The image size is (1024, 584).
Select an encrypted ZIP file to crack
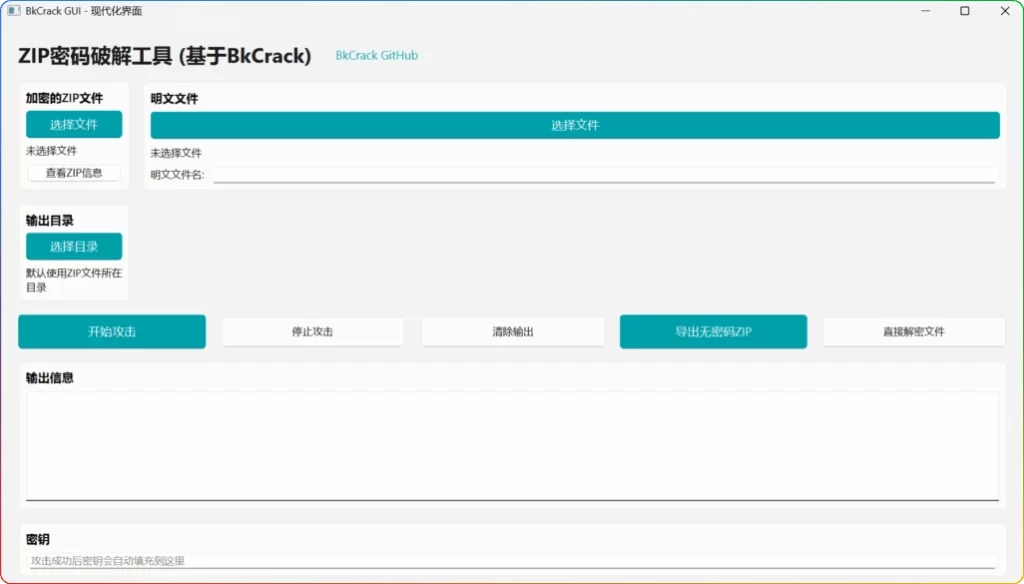(73, 124)
